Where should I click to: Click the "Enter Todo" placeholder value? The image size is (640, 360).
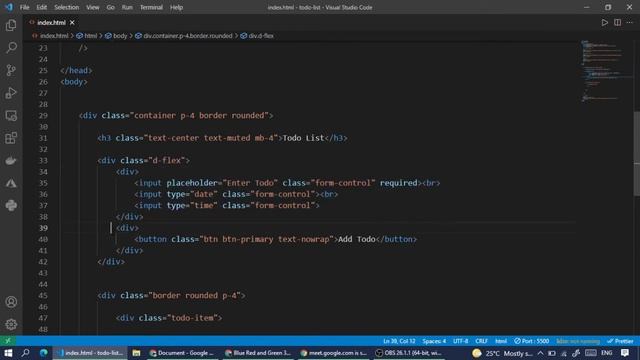pos(250,183)
